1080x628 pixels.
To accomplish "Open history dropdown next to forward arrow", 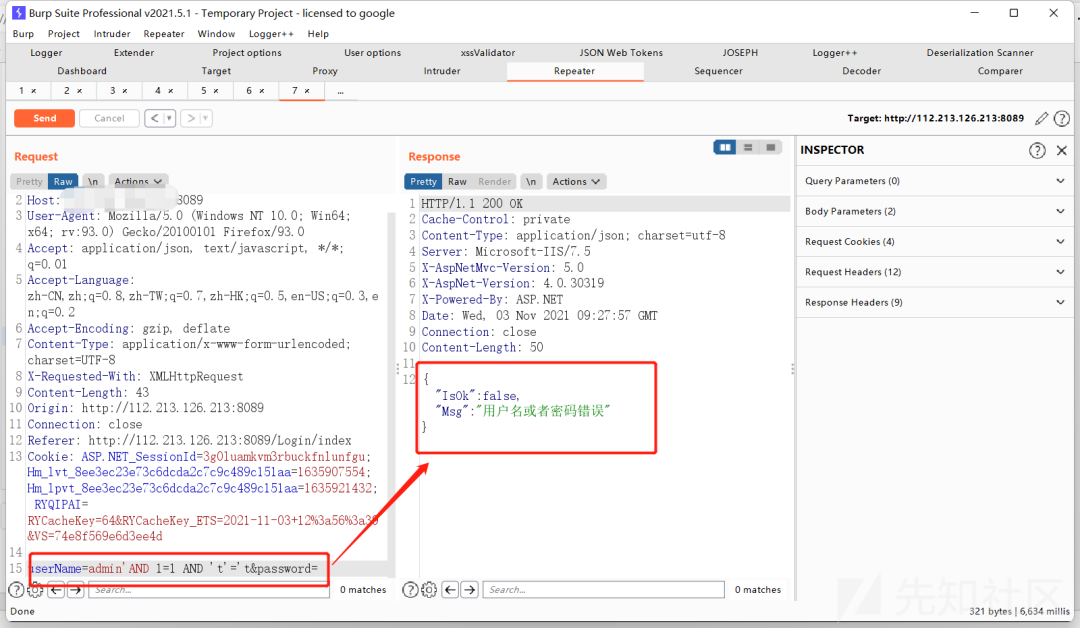I will coord(205,118).
